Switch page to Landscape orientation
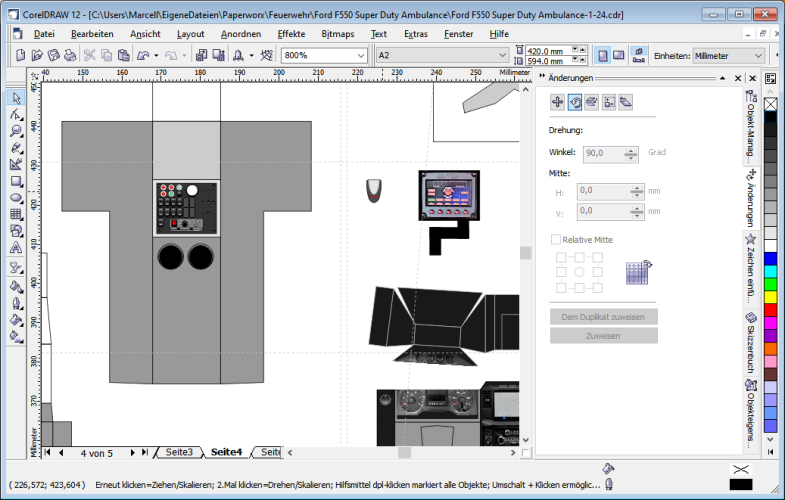 coord(619,55)
